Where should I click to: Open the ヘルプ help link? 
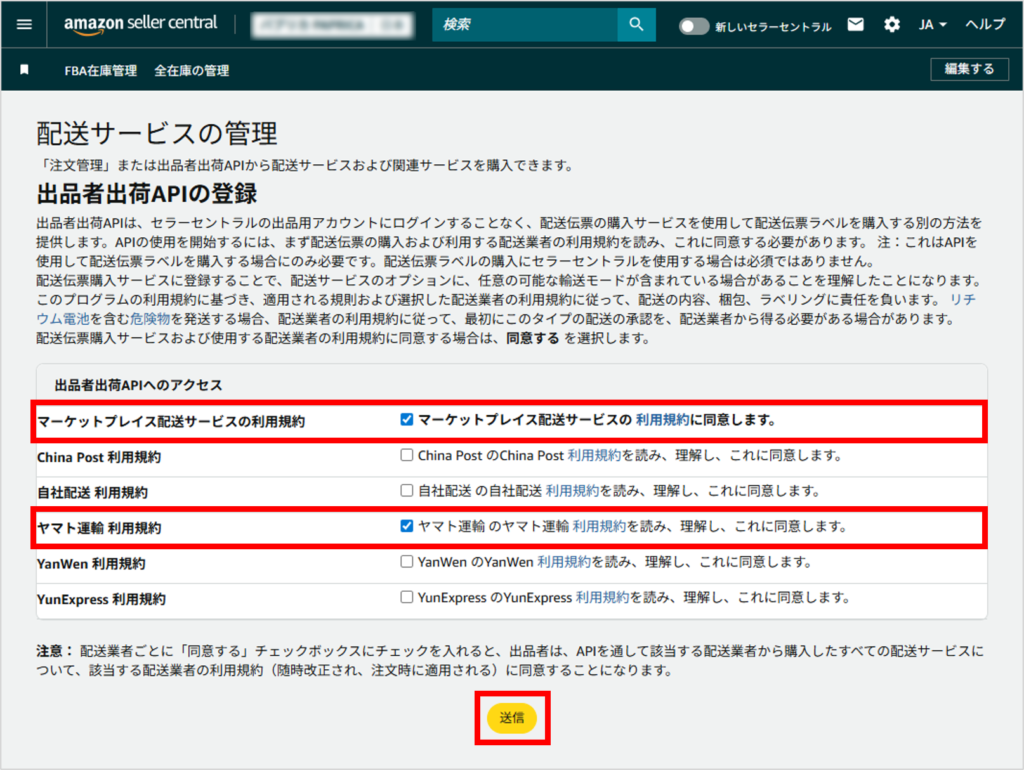pyautogui.click(x=985, y=25)
